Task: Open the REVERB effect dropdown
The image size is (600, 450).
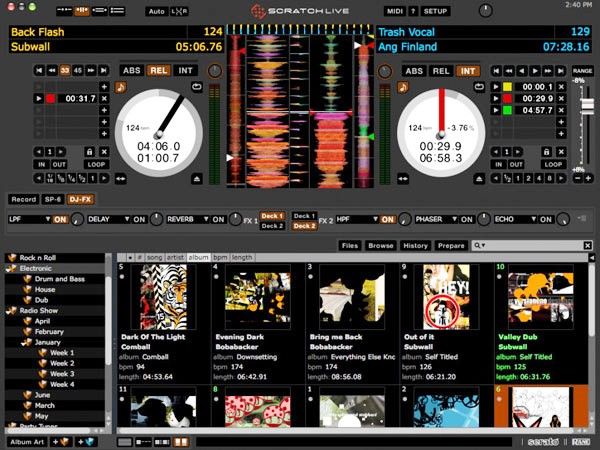Action: [188, 219]
